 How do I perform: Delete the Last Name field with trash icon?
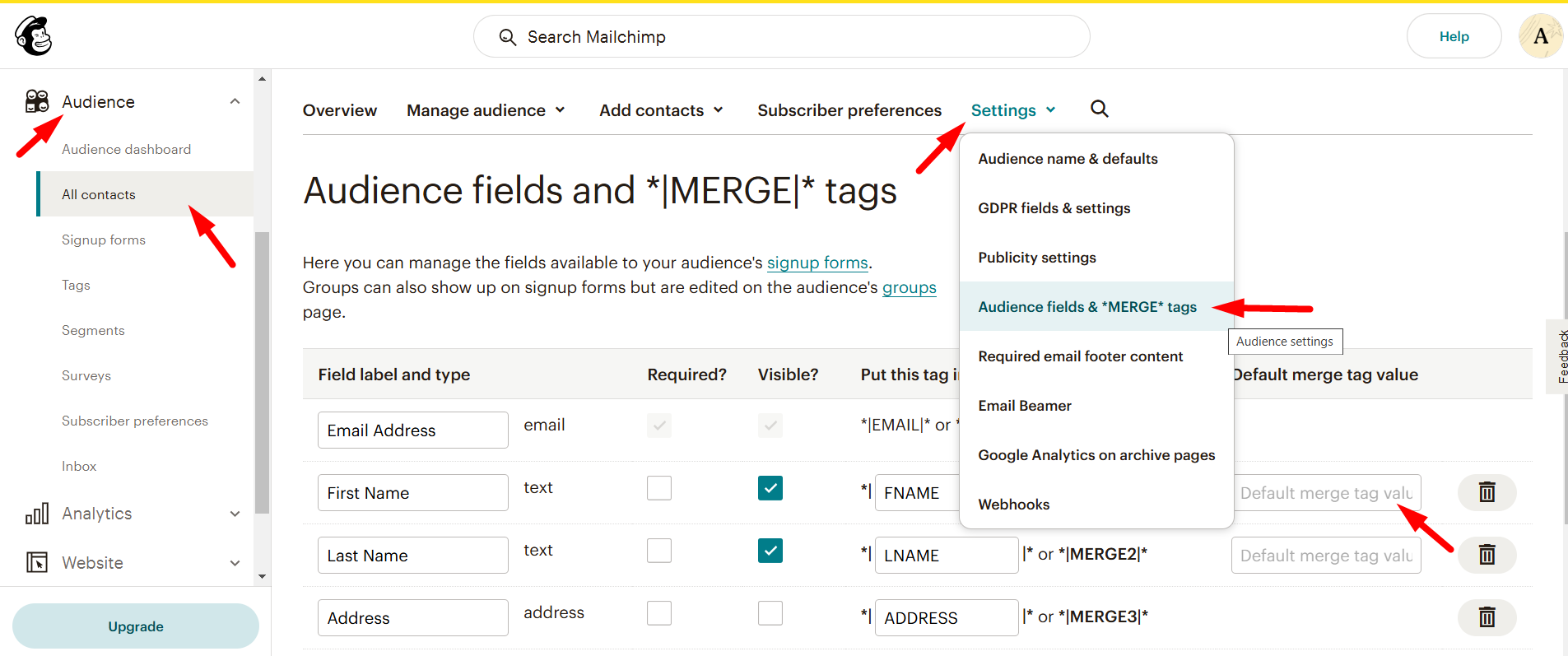[1487, 555]
